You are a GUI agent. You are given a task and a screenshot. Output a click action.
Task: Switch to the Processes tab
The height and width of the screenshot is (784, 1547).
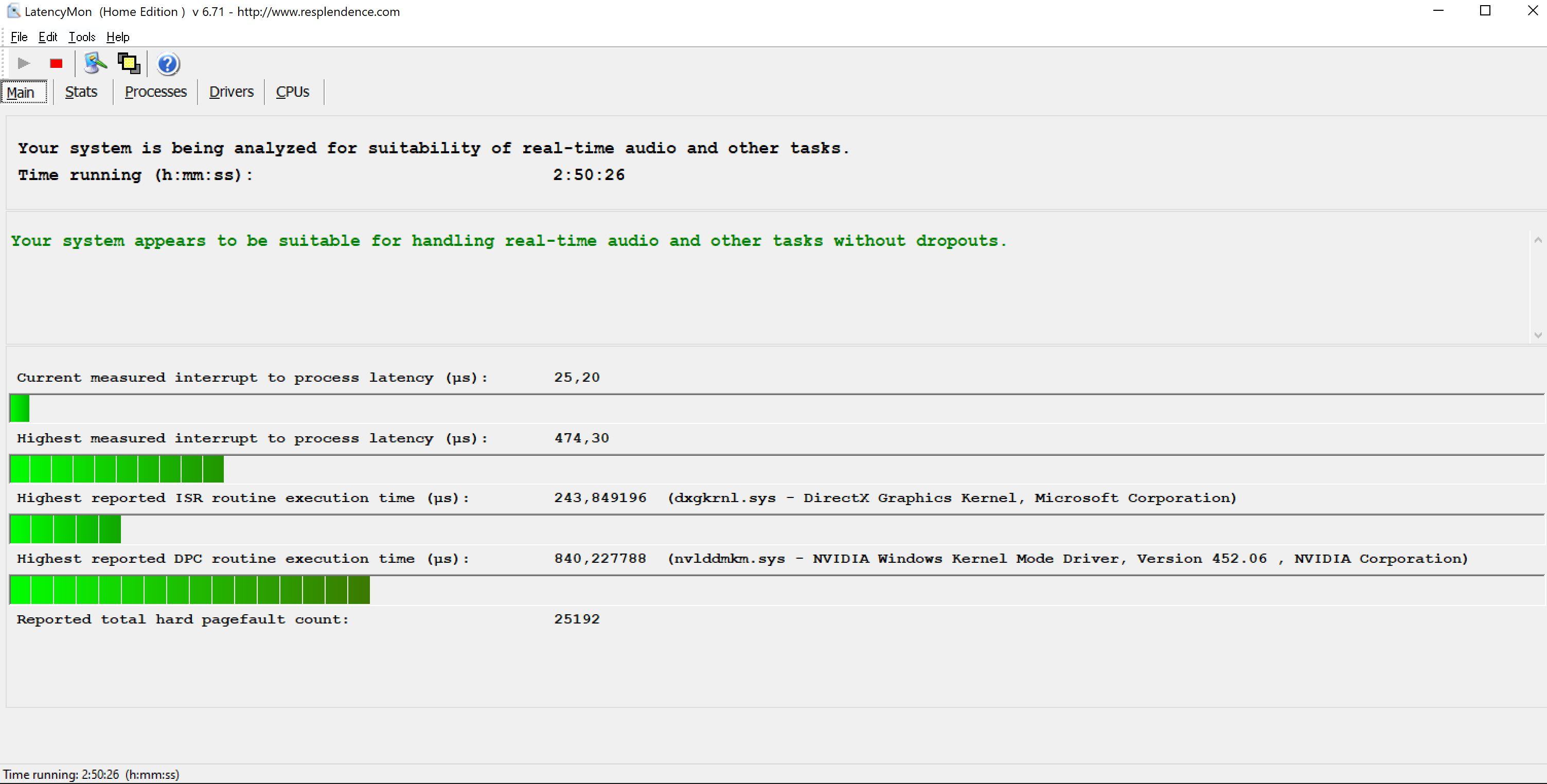pos(155,92)
